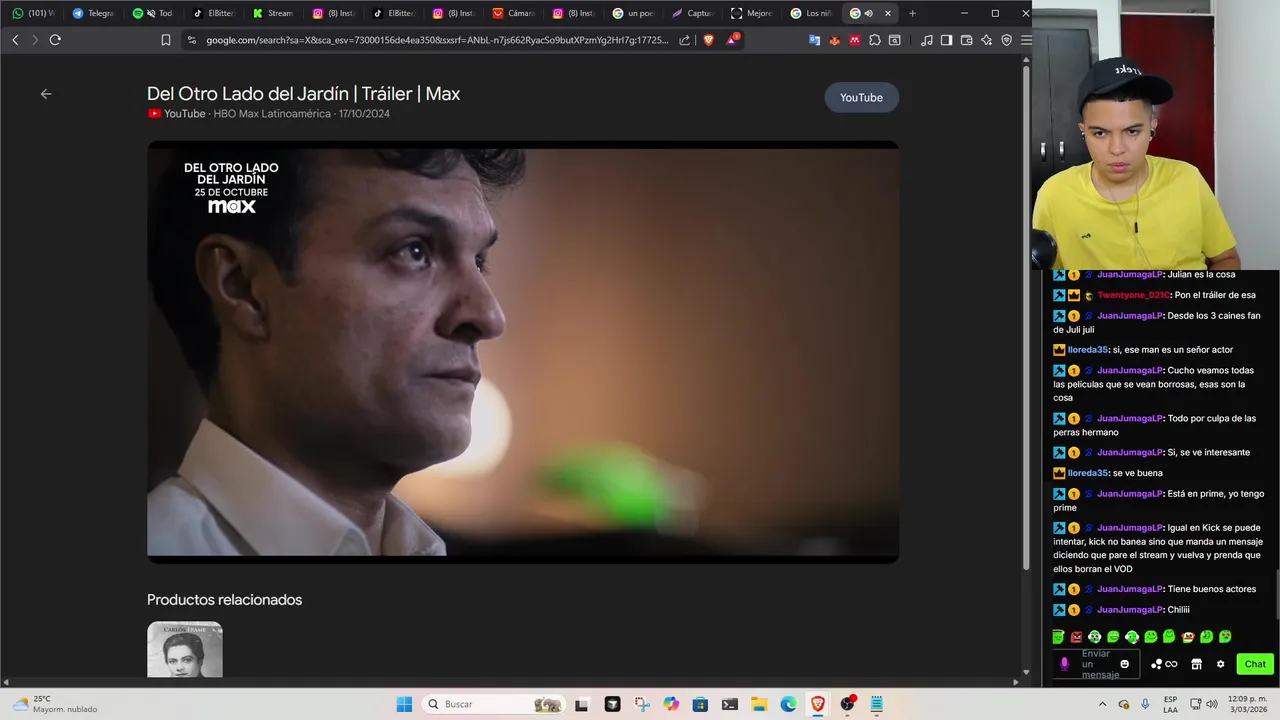Viewport: 1280px width, 720px height.
Task: Click the right arrow of the horizontal scrollbar
Action: click(x=1016, y=682)
